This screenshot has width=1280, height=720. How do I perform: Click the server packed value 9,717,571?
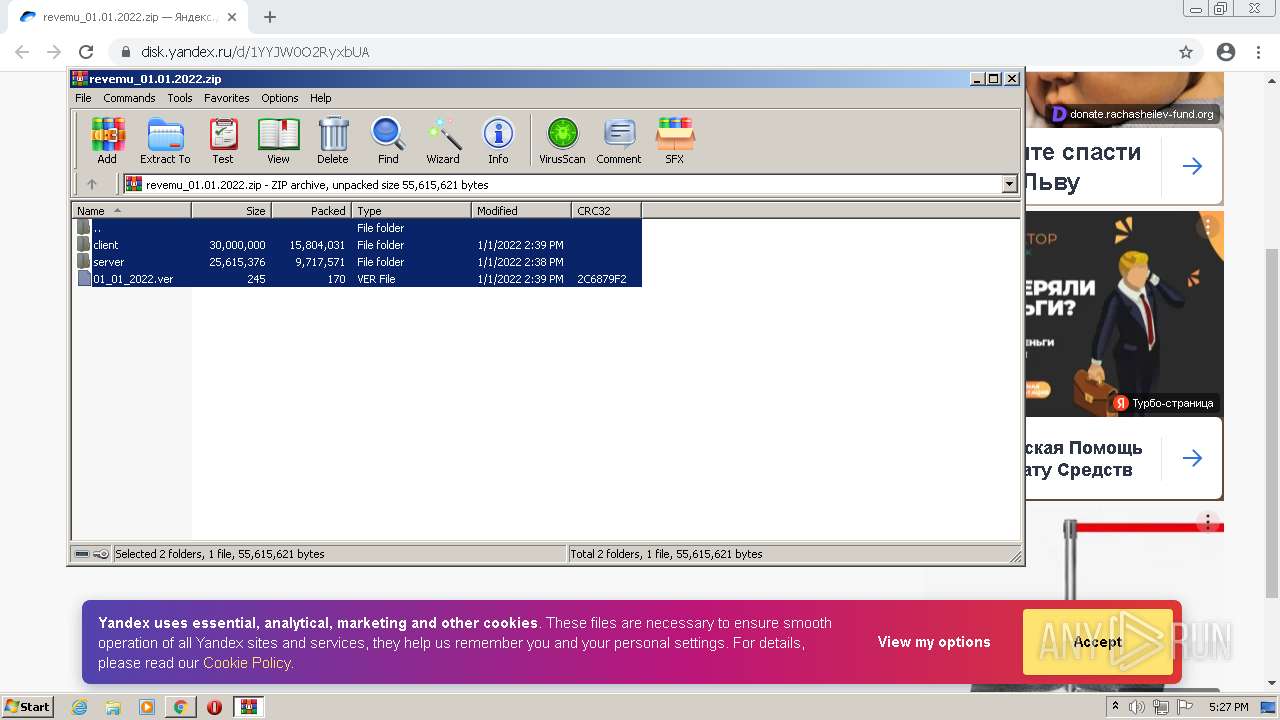320,262
